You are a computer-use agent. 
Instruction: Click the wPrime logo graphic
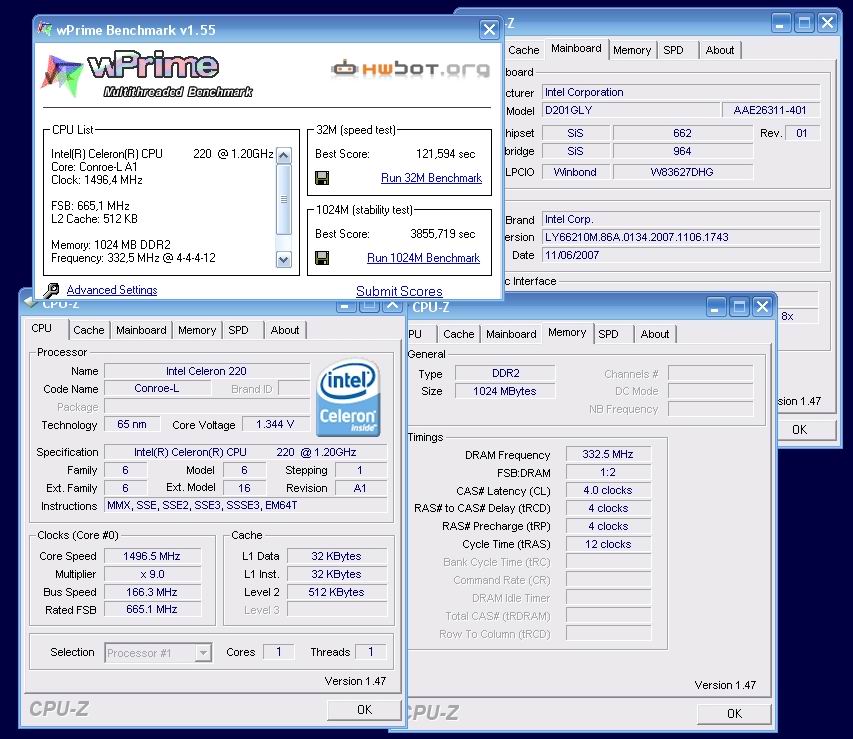click(x=147, y=75)
